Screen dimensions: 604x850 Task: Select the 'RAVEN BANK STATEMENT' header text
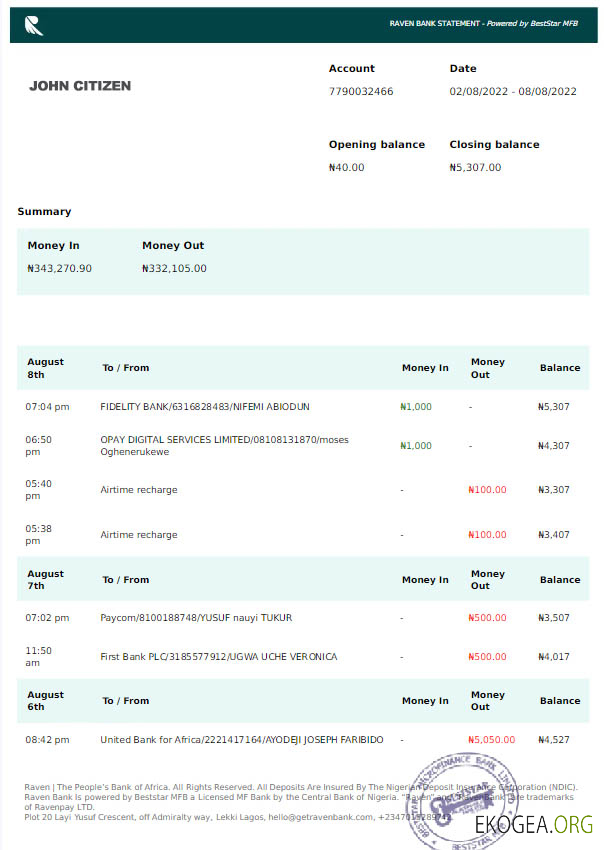pyautogui.click(x=435, y=23)
